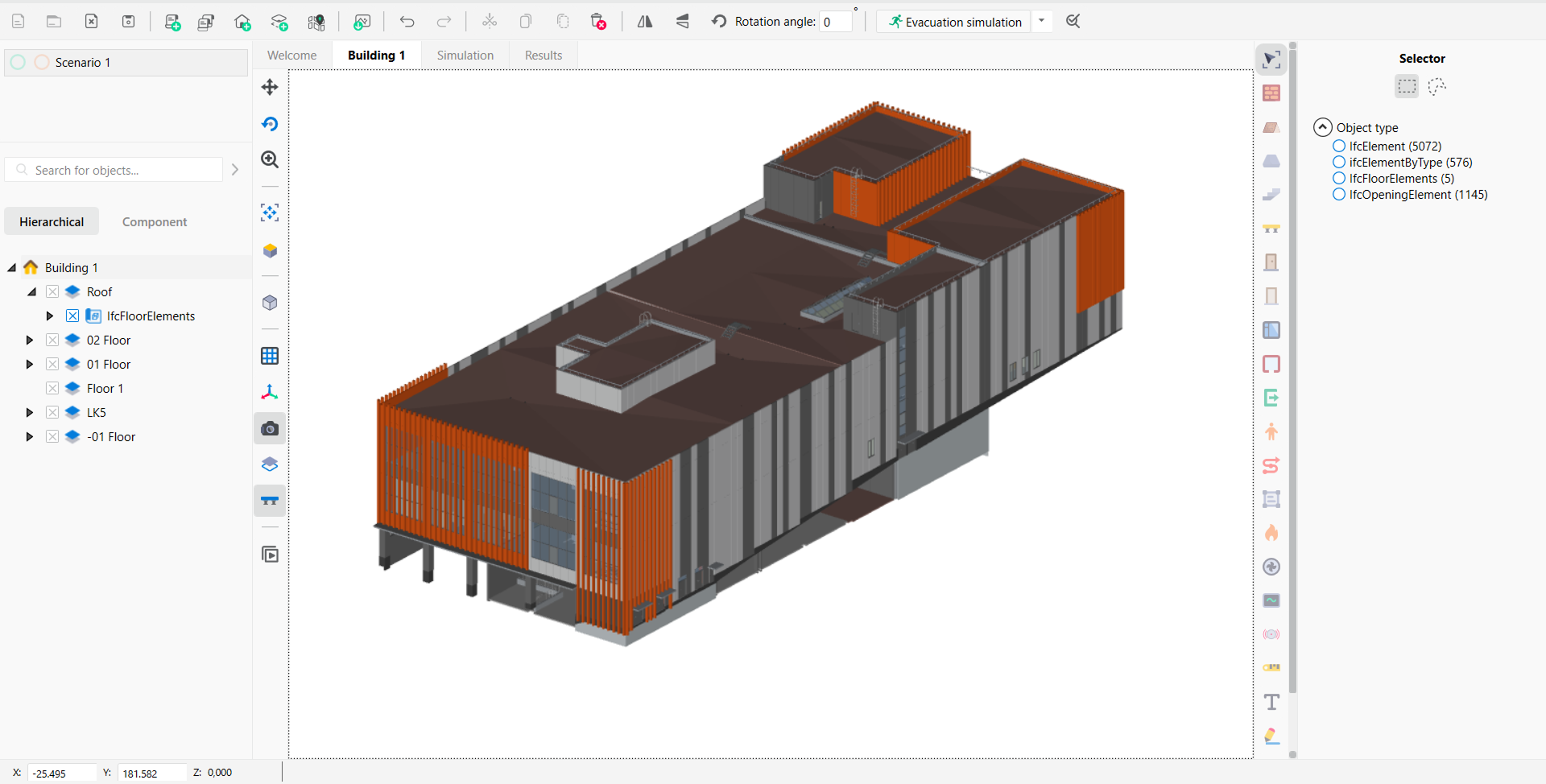The width and height of the screenshot is (1546, 784).
Task: Choose the stairs tool in right toolbar
Action: 1271,195
